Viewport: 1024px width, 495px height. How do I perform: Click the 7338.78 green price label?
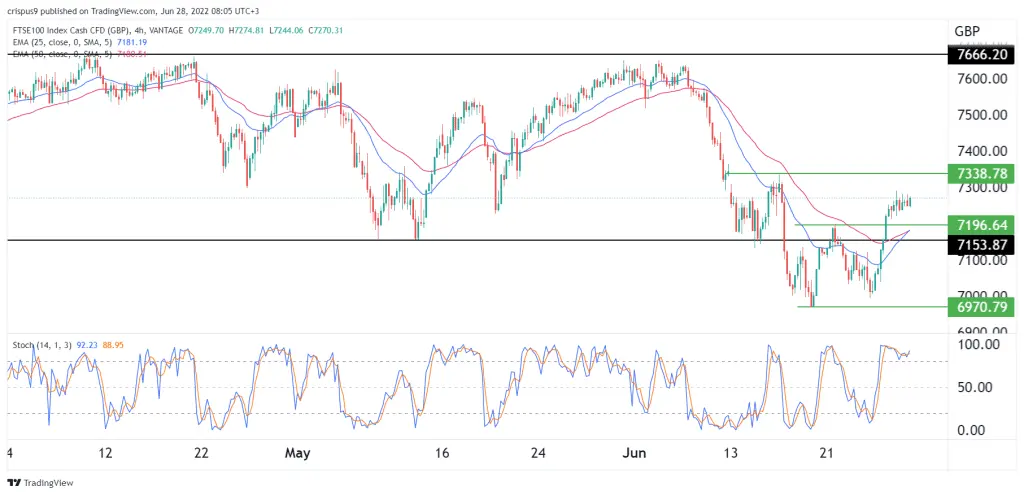pyautogui.click(x=981, y=174)
